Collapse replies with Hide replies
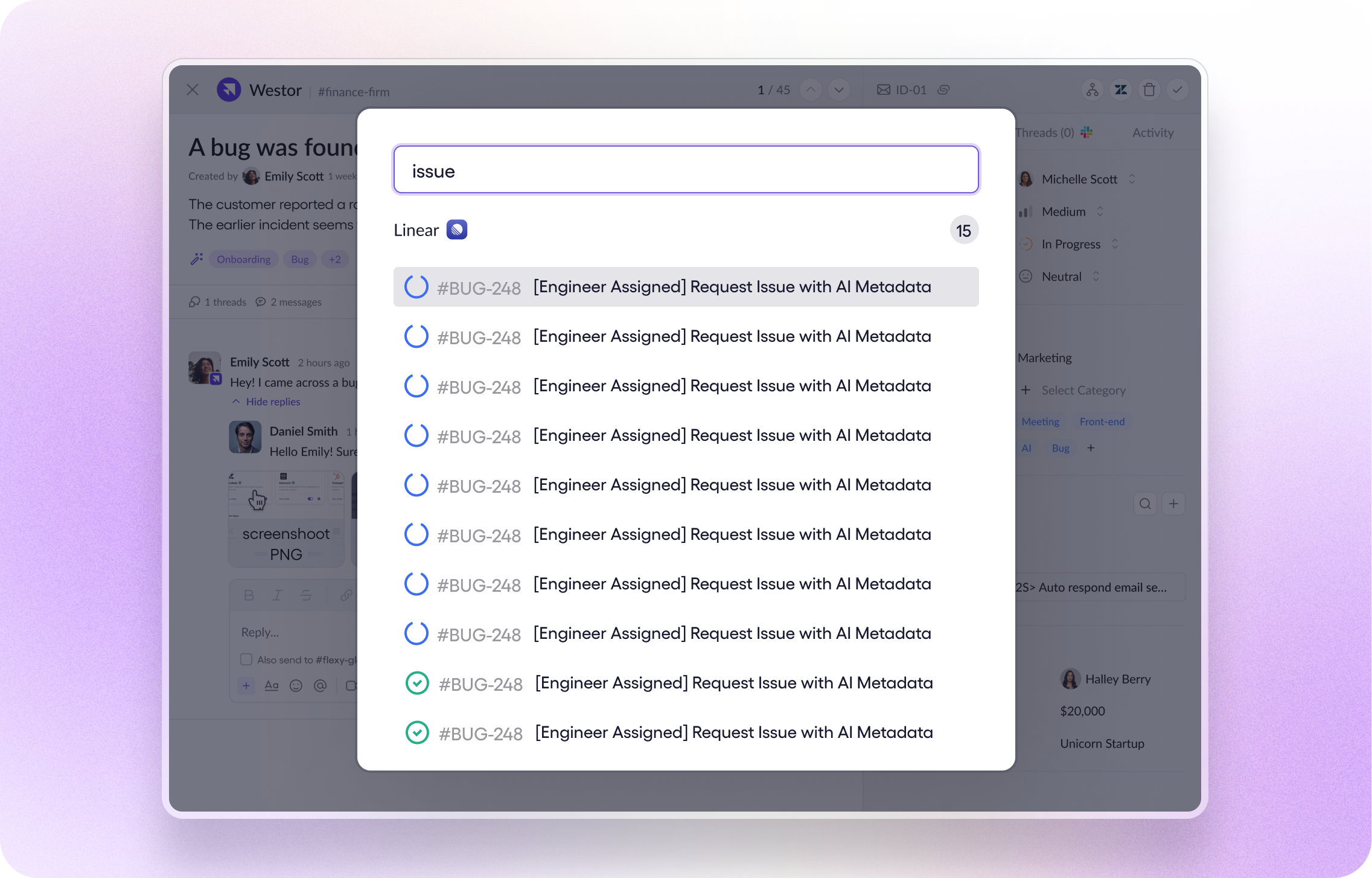1372x878 pixels. point(266,402)
